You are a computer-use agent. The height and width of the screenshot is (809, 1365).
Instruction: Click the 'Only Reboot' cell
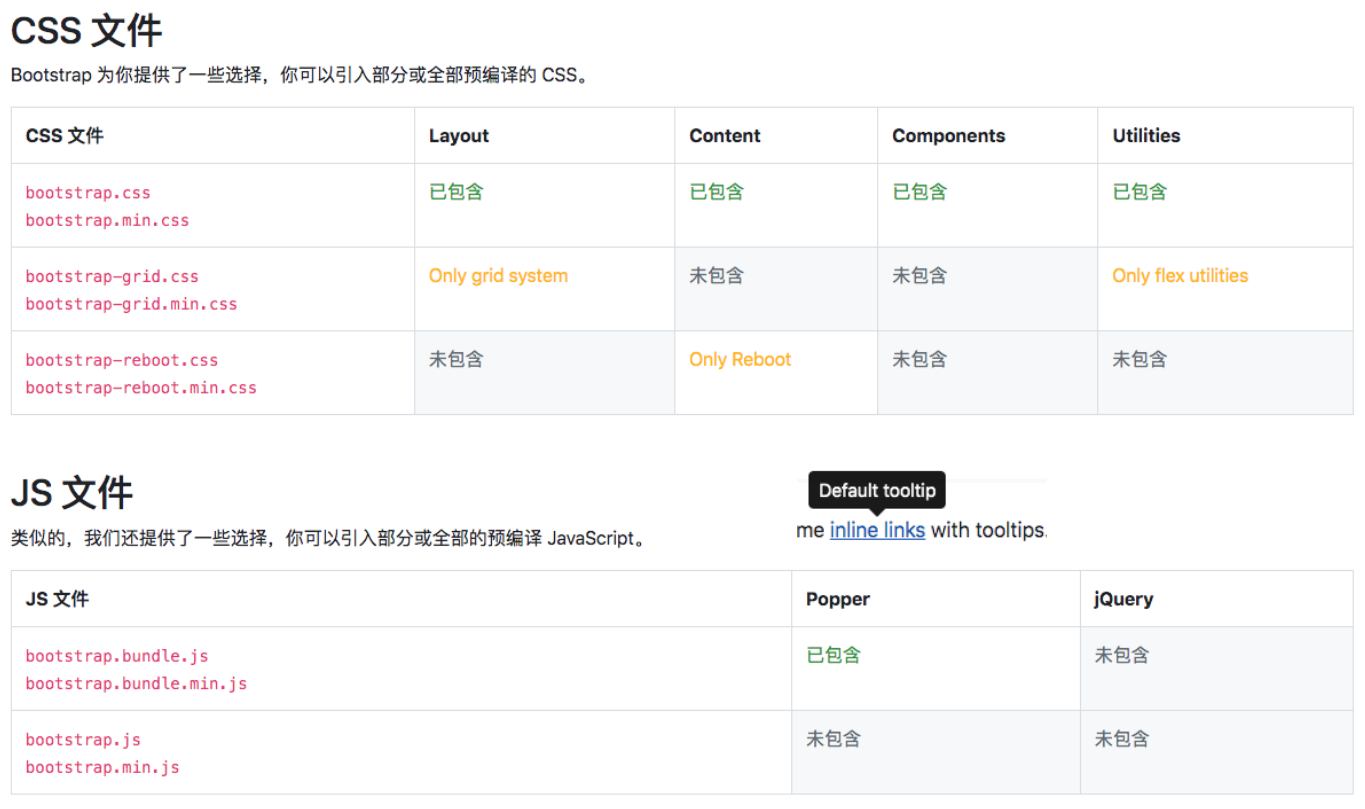point(740,359)
